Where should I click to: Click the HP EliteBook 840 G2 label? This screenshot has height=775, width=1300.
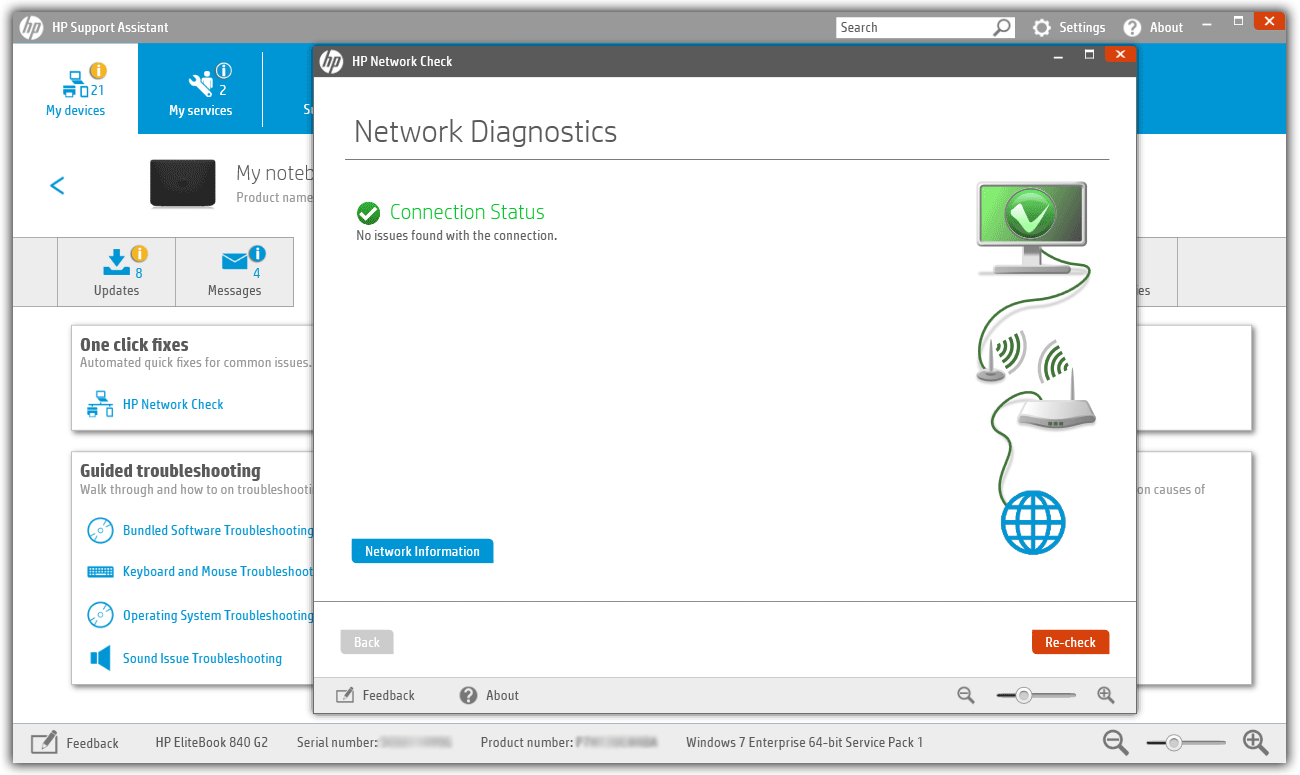[211, 743]
